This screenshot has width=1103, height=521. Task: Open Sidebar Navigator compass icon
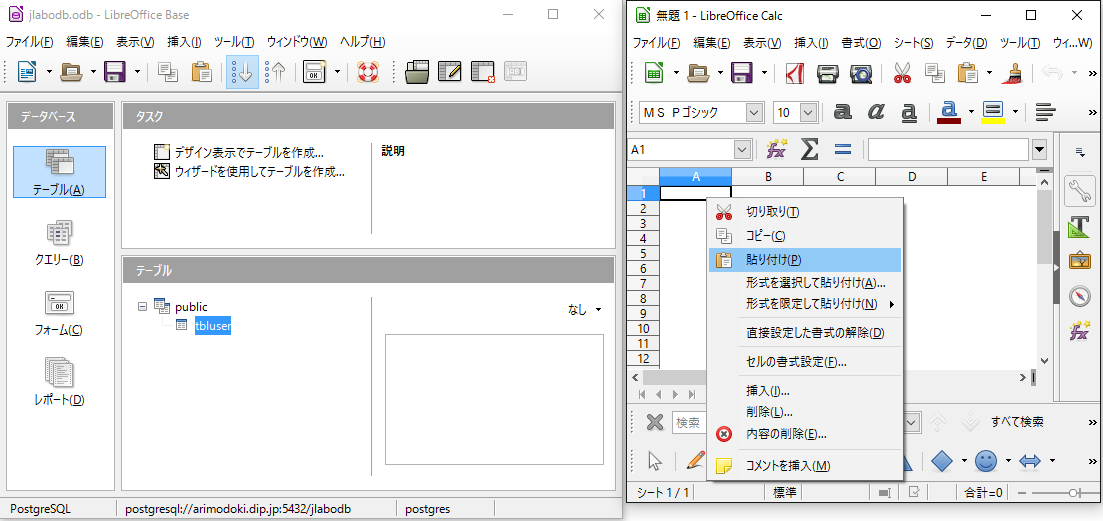pos(1079,296)
